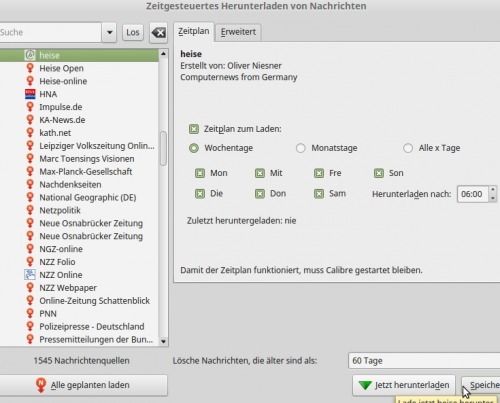The height and width of the screenshot is (403, 500).
Task: Uncheck the Don weekday checkbox
Action: pyautogui.click(x=260, y=194)
